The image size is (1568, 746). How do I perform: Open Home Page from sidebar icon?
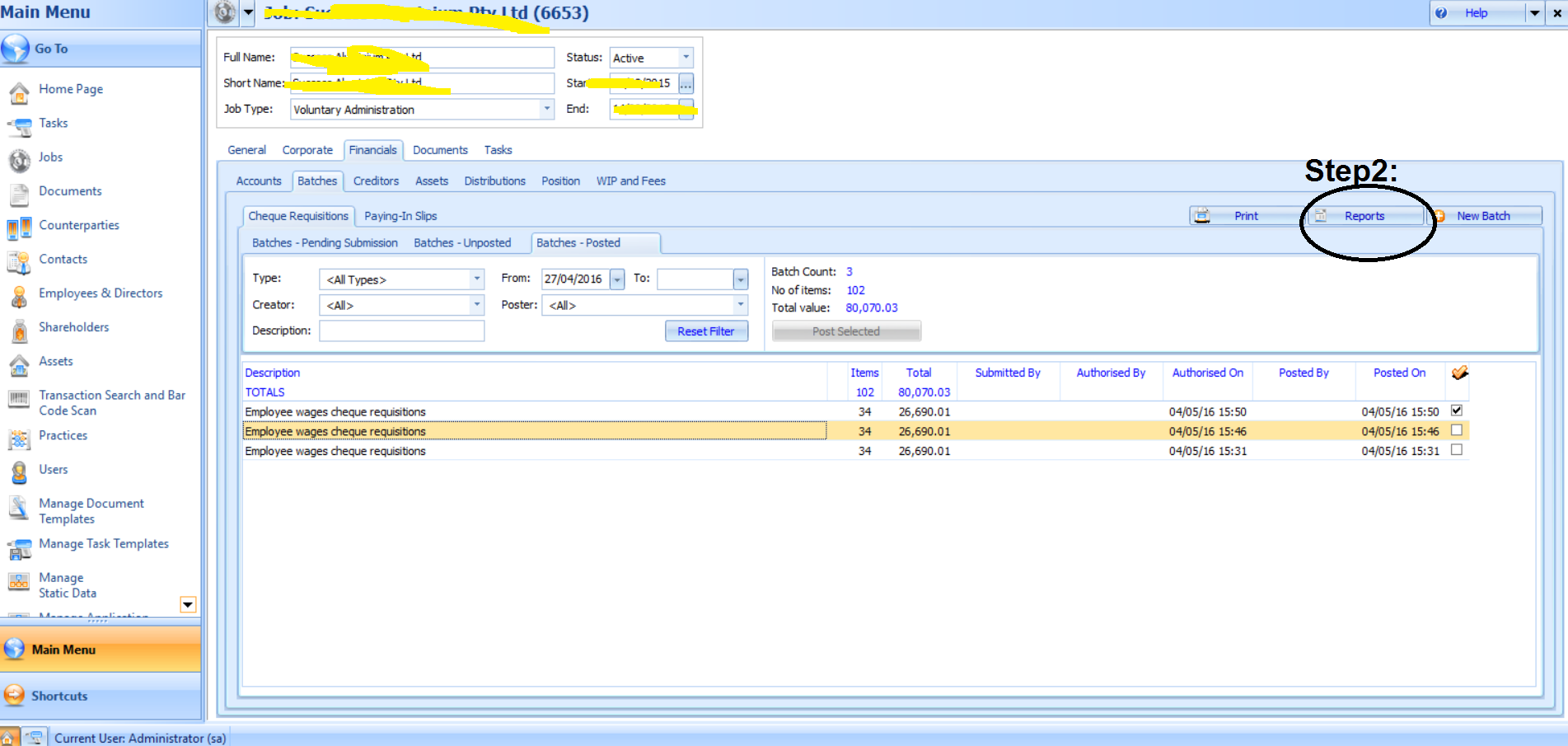click(19, 93)
